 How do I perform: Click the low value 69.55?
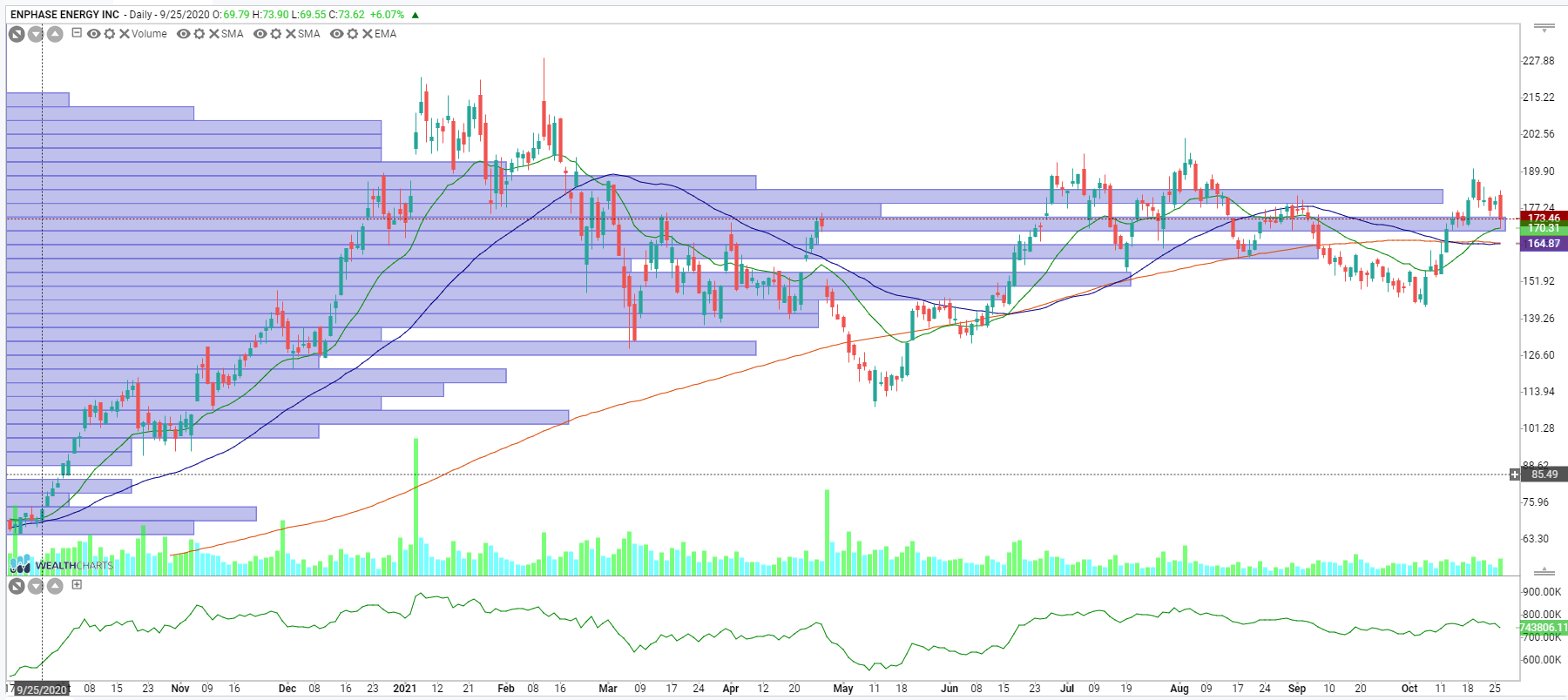[314, 15]
